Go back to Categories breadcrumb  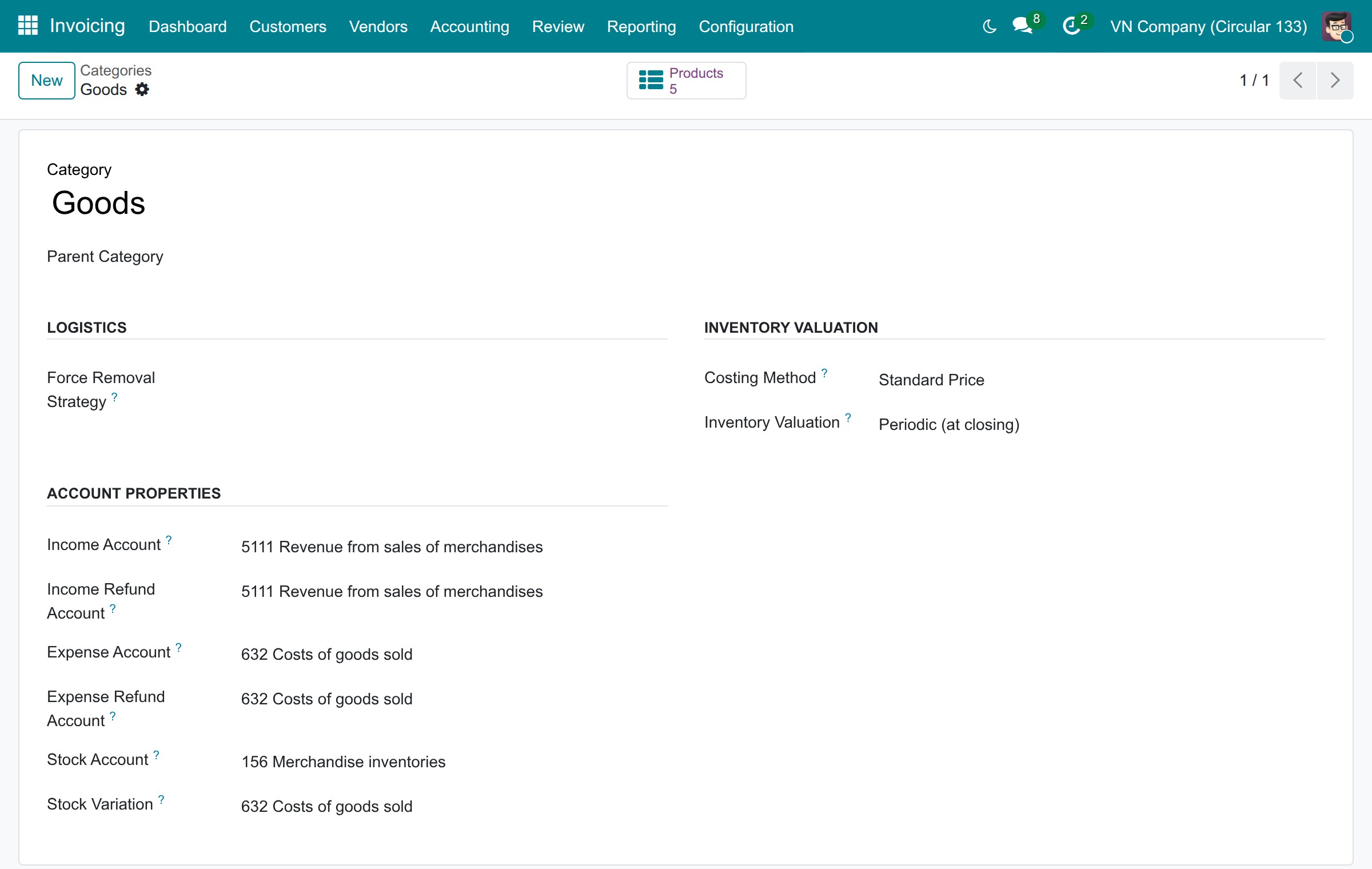pyautogui.click(x=115, y=70)
